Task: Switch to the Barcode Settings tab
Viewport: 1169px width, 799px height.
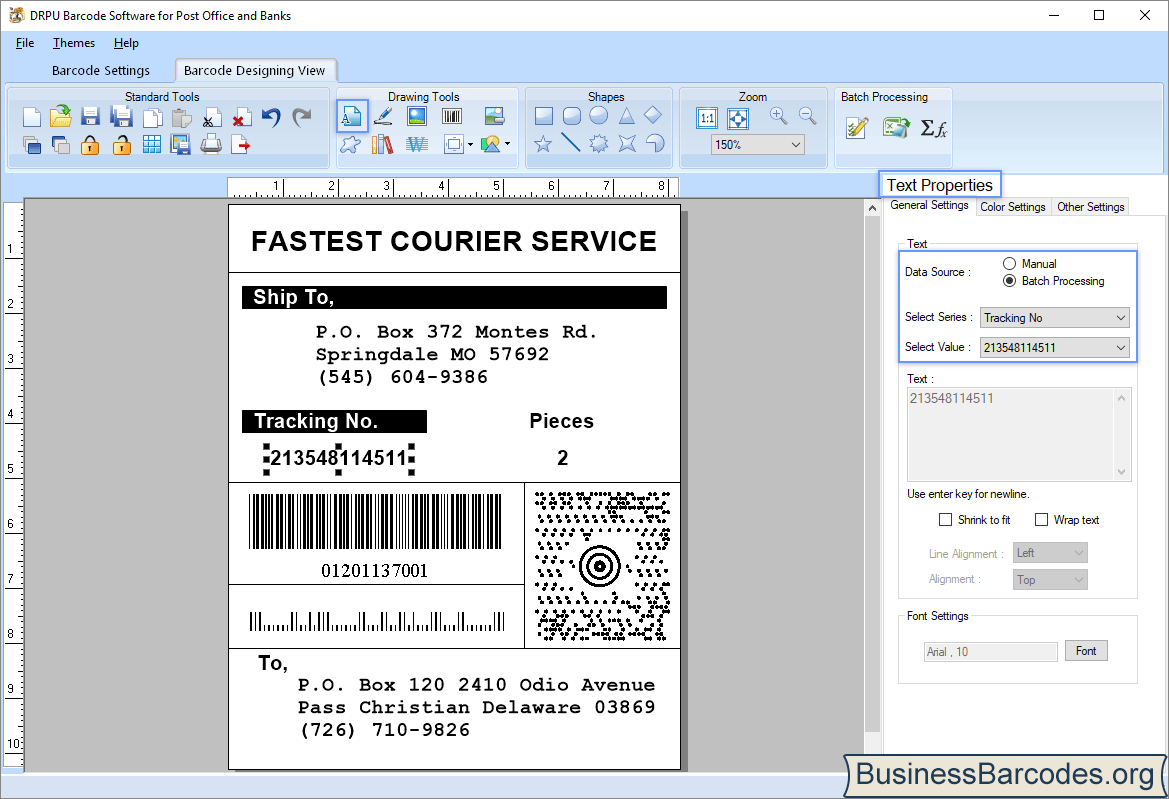Action: click(101, 70)
